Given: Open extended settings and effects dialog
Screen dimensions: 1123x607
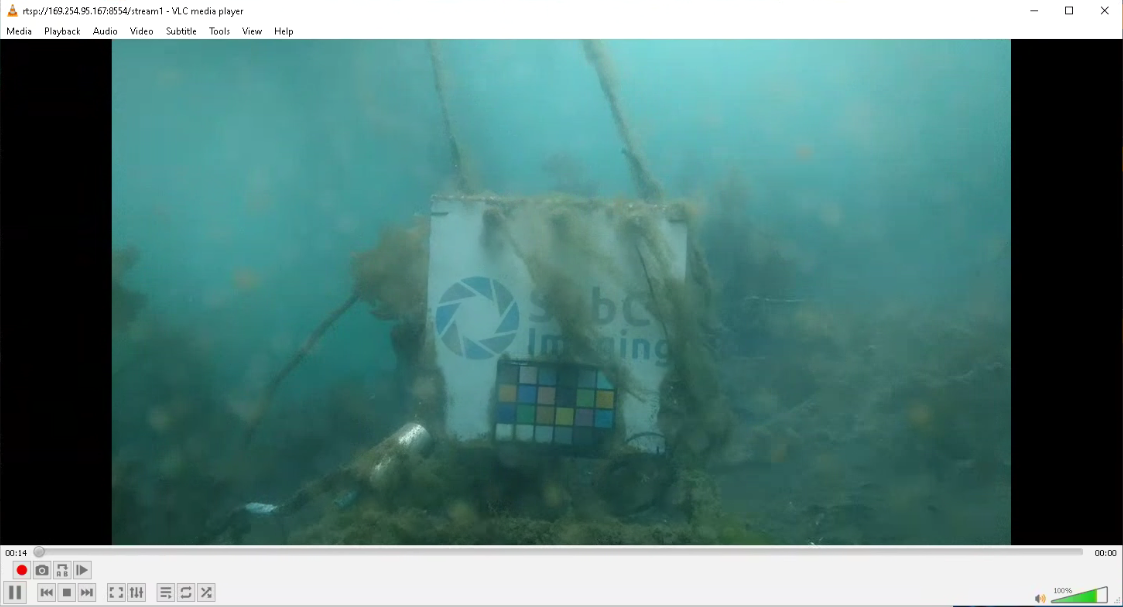Looking at the screenshot, I should (137, 593).
